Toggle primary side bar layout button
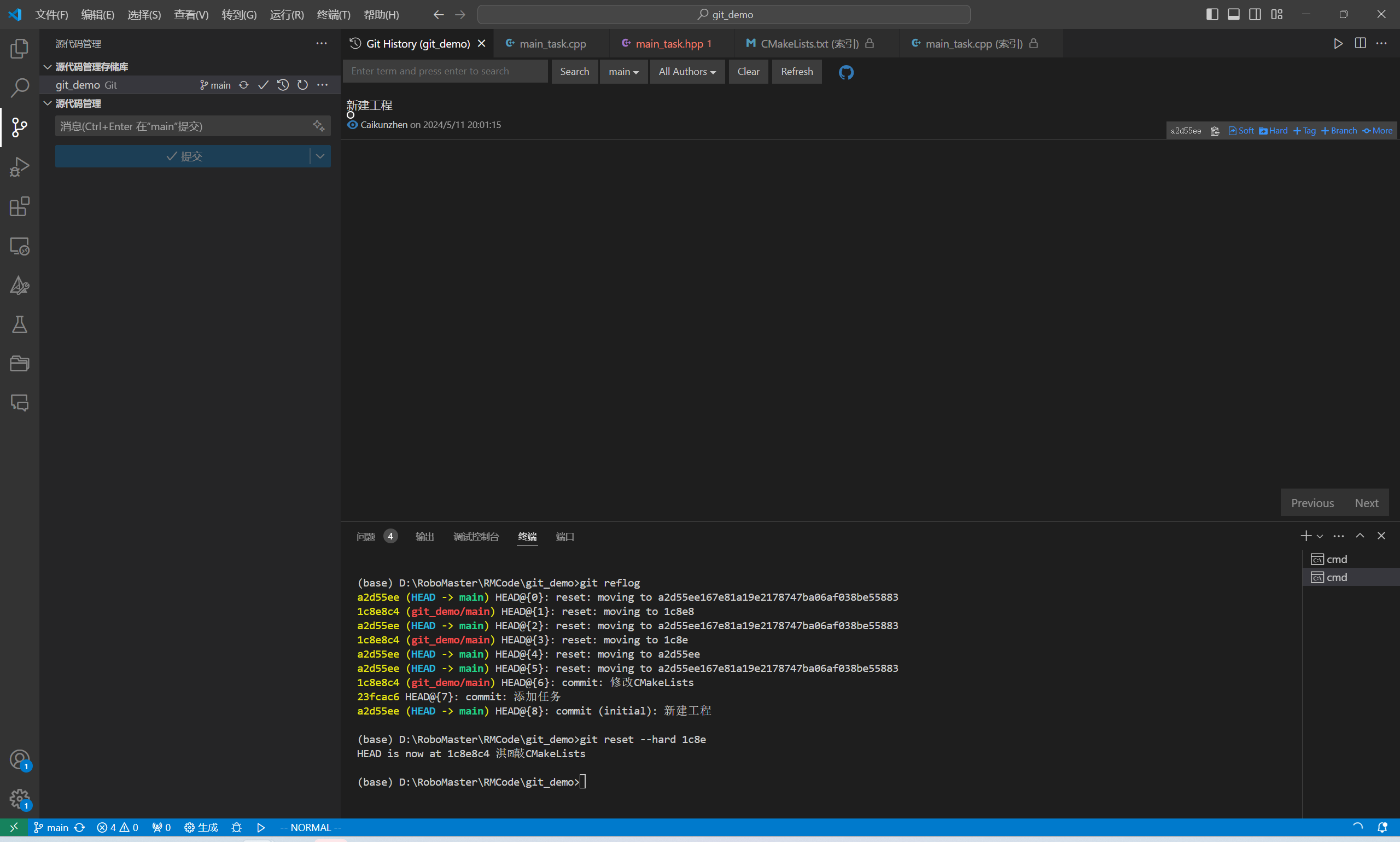Screen dimensions: 1400x842 tap(1212, 14)
